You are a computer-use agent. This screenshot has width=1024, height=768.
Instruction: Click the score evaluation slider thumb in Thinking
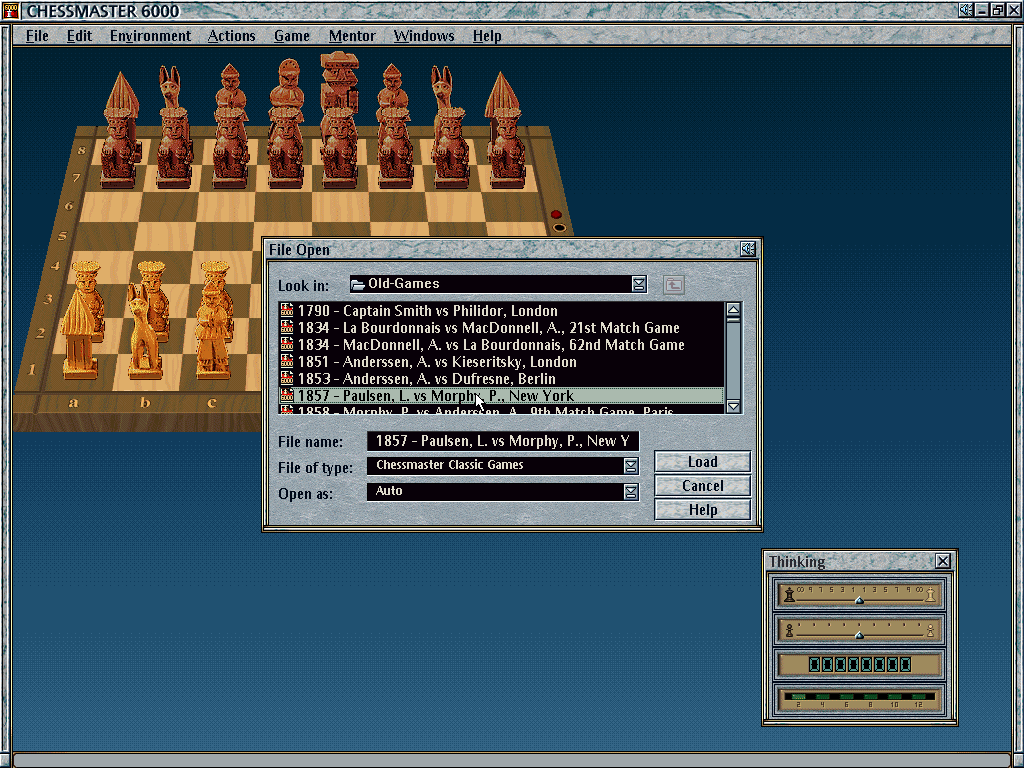coord(859,600)
